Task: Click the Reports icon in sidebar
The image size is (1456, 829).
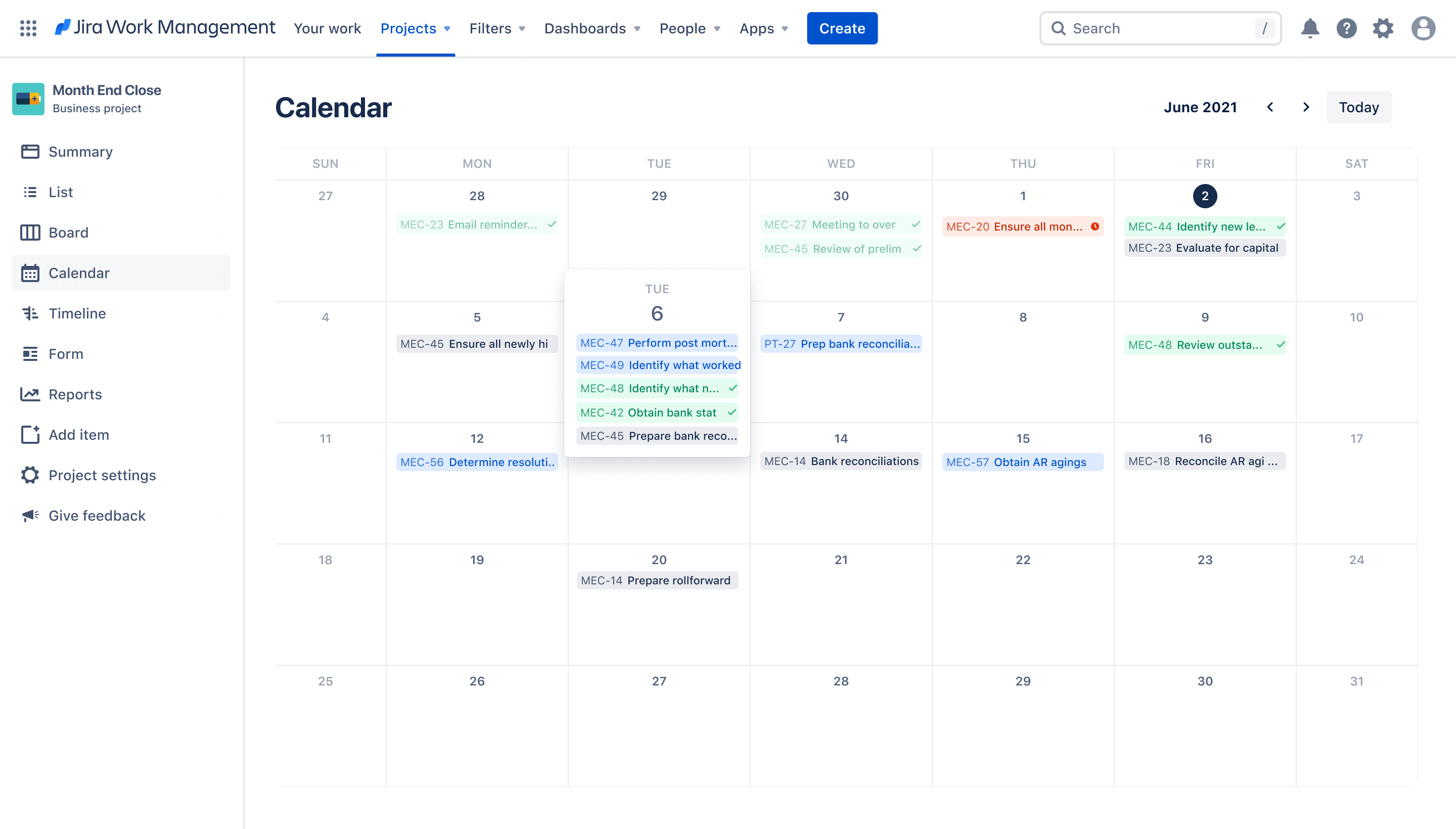Action: (30, 394)
